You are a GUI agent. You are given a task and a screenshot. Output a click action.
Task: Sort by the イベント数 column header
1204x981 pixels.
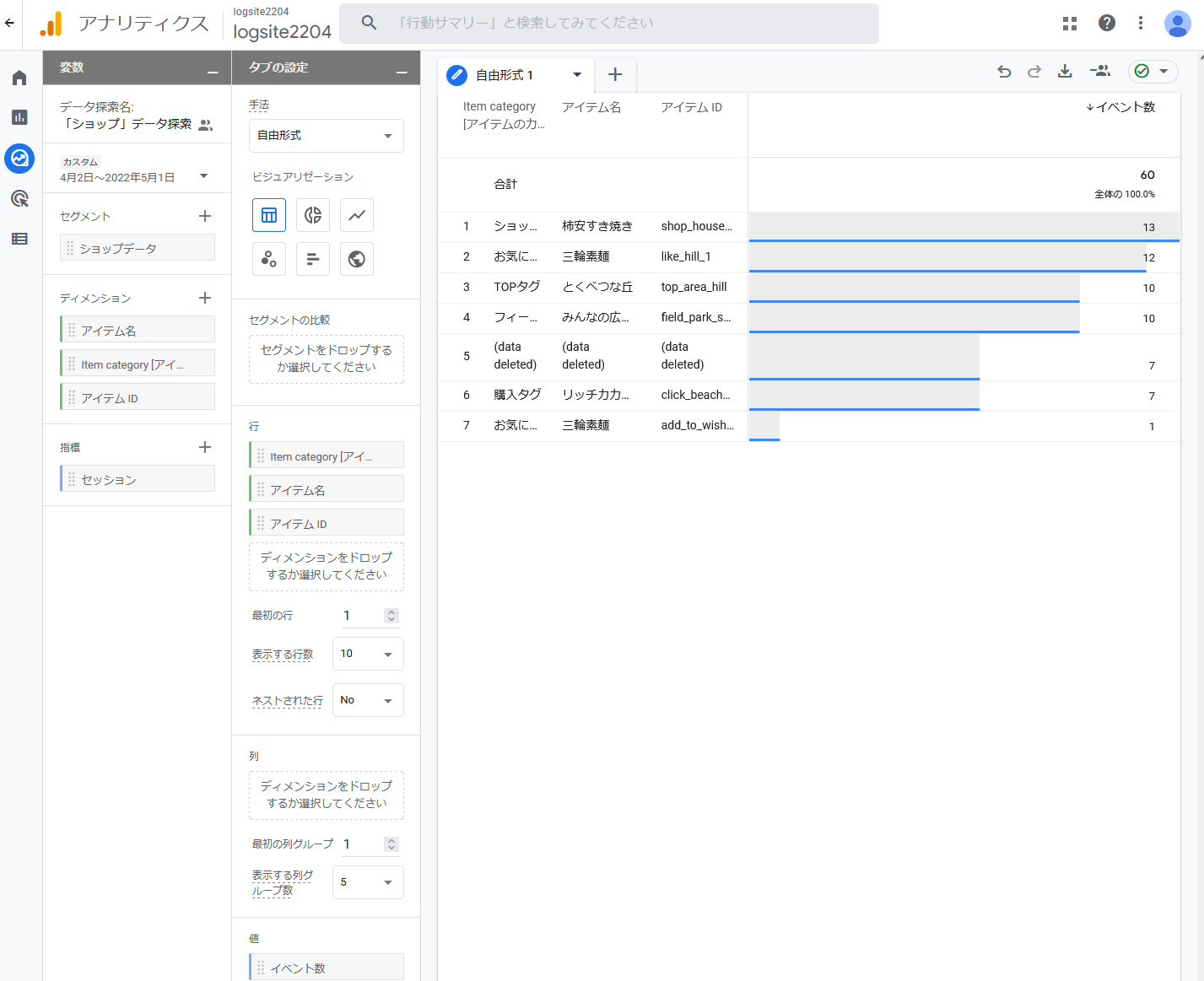(1120, 107)
